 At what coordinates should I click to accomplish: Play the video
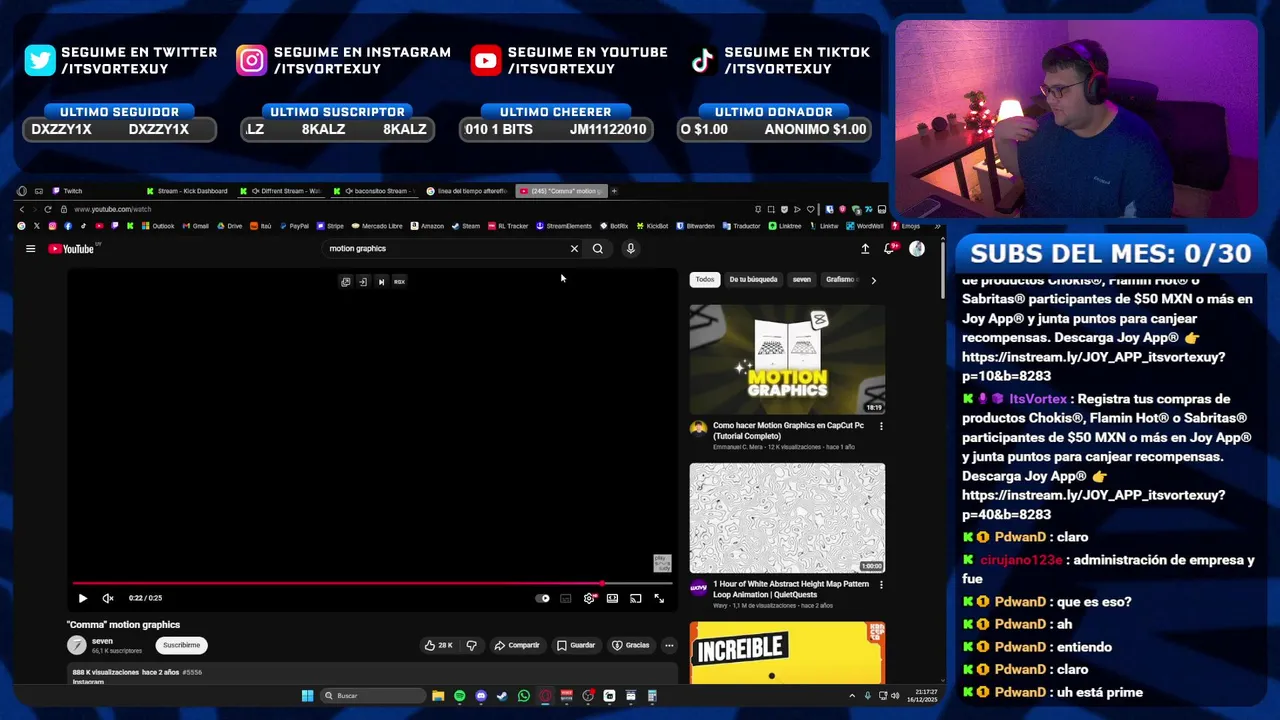(x=83, y=598)
